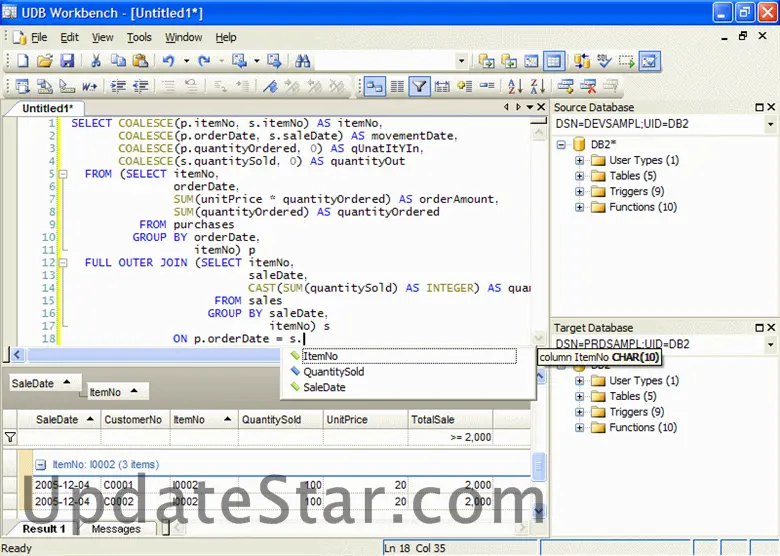Screen dimensions: 780x556
Task: Click the editor horizontal scrollbar
Action: (153, 355)
